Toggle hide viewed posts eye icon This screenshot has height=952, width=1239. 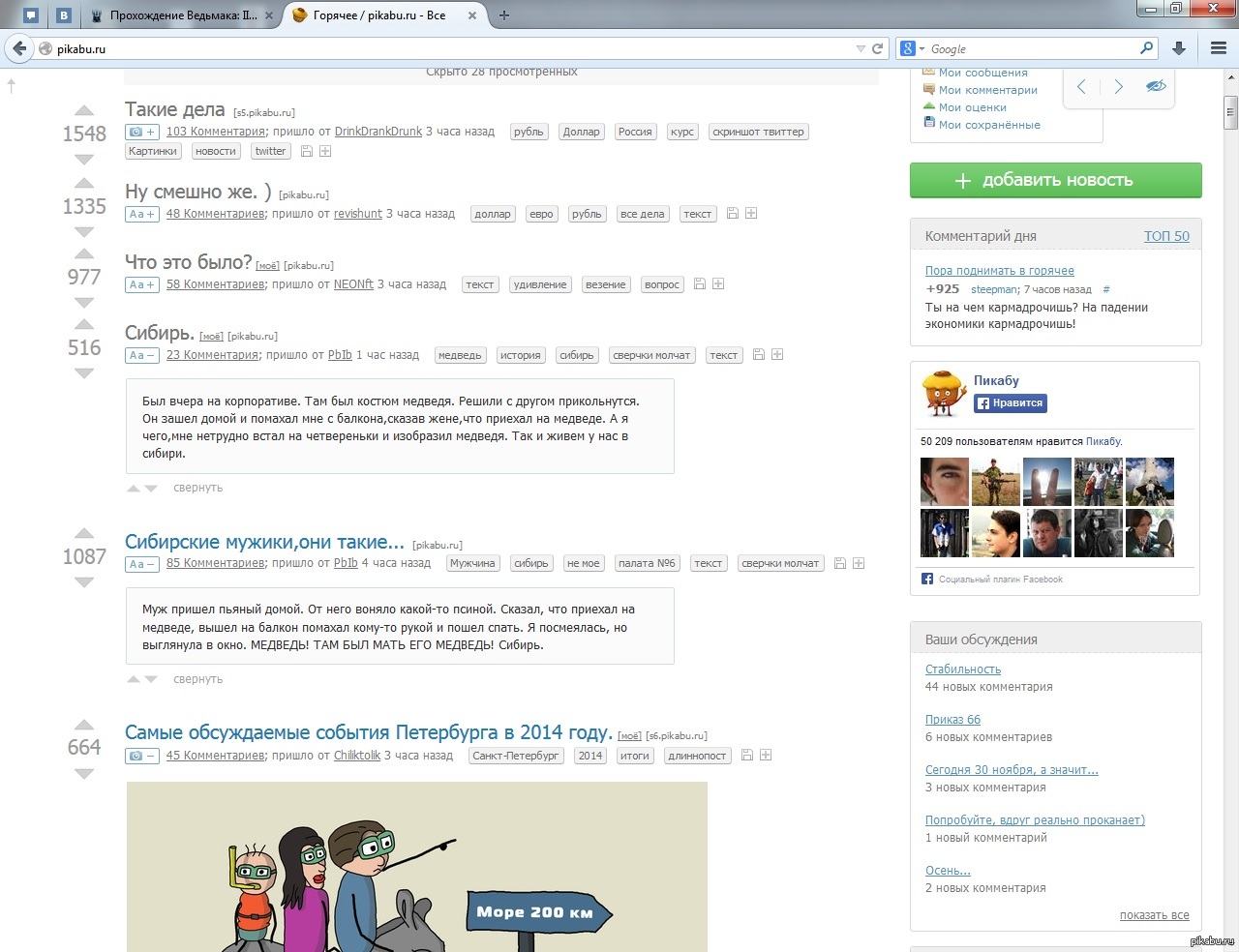pos(1156,86)
